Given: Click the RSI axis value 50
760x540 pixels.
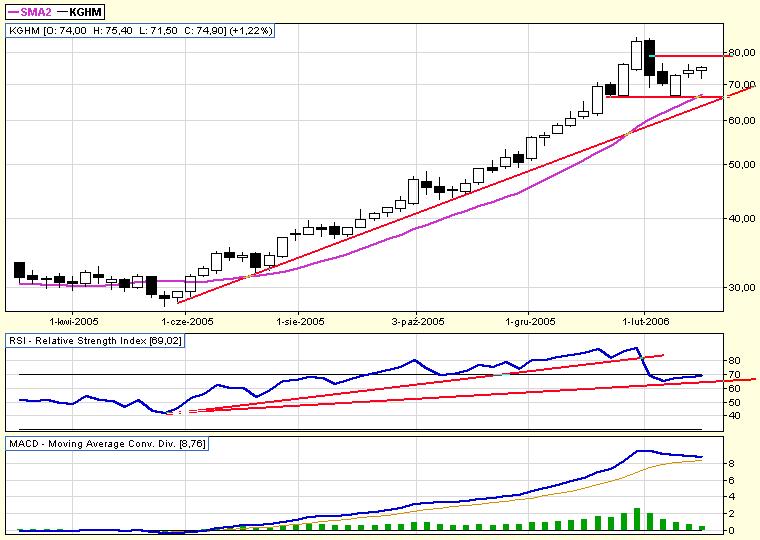Looking at the screenshot, I should [x=734, y=402].
